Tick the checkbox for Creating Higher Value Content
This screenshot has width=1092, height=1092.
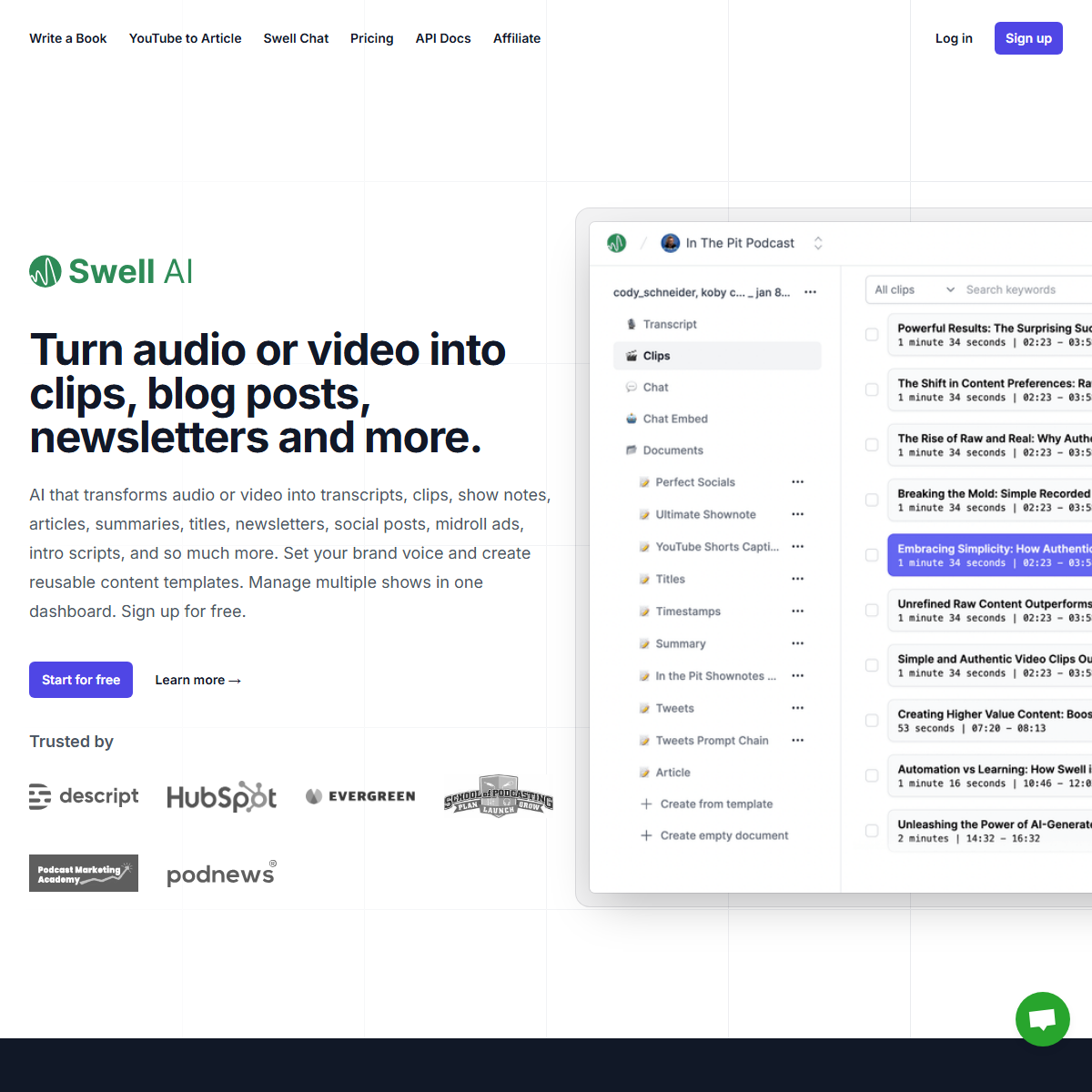[x=872, y=721]
